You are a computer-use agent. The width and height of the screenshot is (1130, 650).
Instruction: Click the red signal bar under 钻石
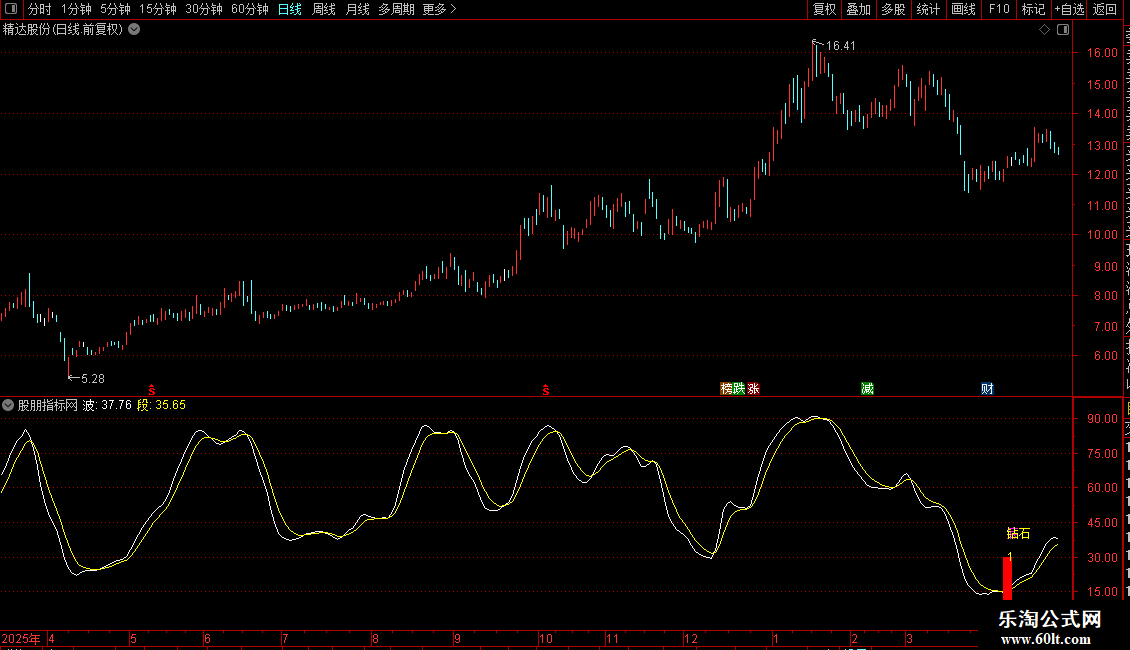[x=1007, y=578]
